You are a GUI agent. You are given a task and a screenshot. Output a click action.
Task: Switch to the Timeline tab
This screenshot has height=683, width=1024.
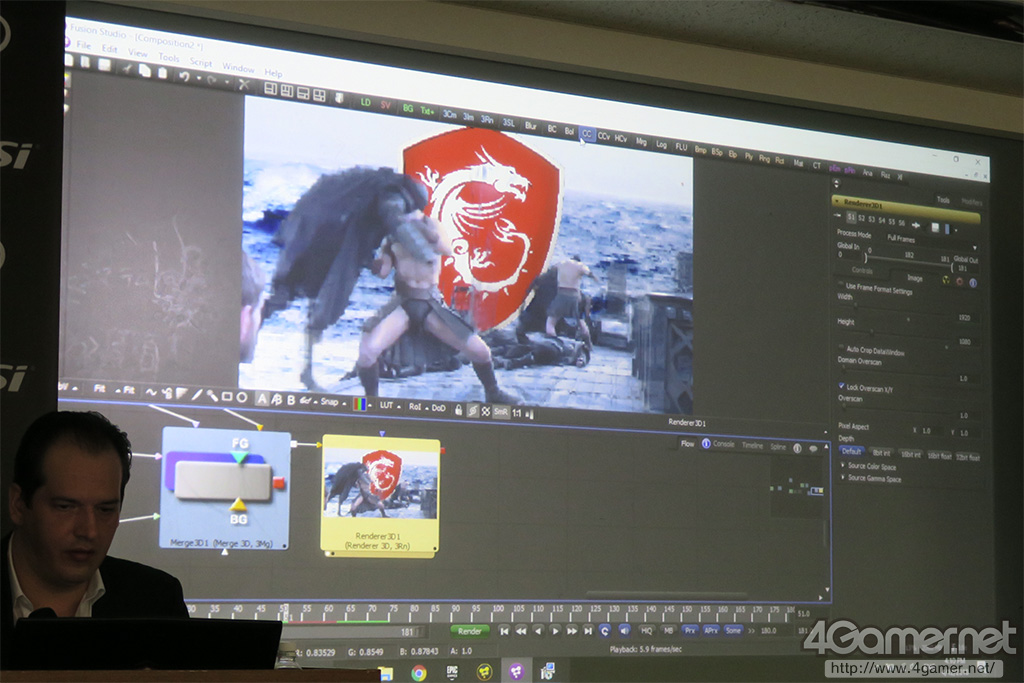point(752,445)
